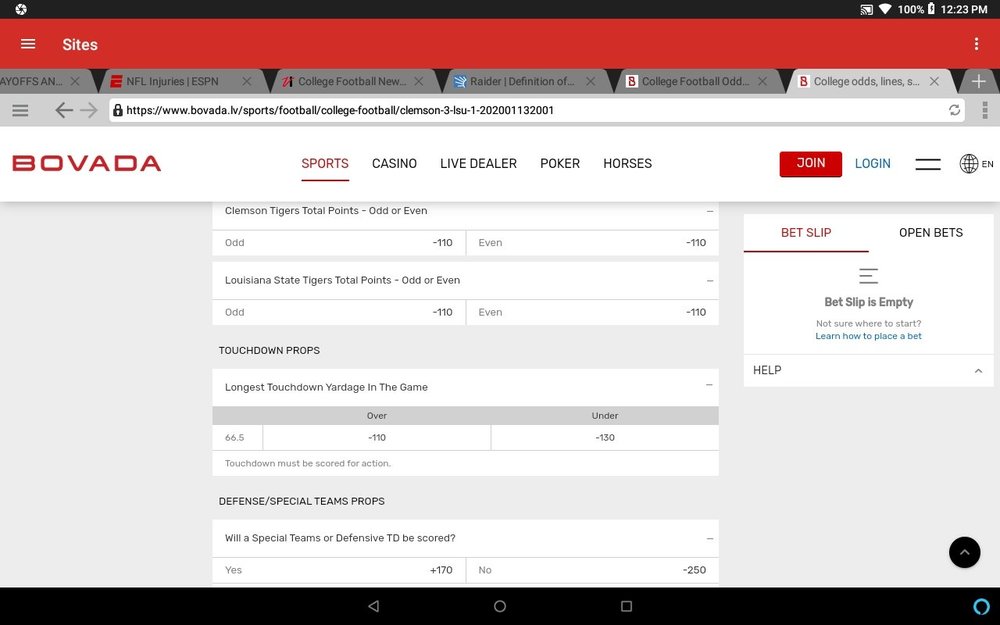Pick Over 66.5 longest touchdown at -110
This screenshot has width=1000, height=625.
click(377, 438)
